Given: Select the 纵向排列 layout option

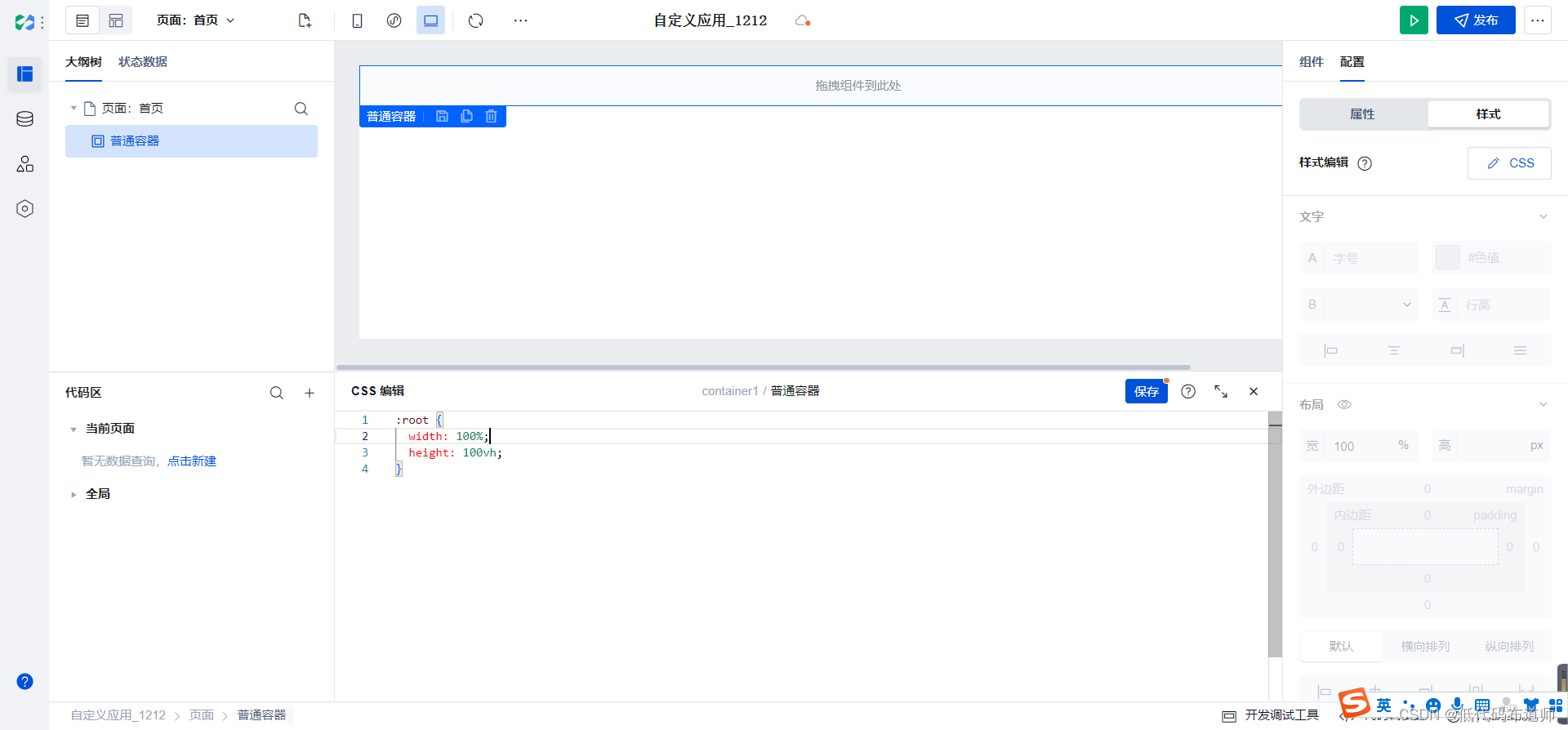Looking at the screenshot, I should (1508, 647).
